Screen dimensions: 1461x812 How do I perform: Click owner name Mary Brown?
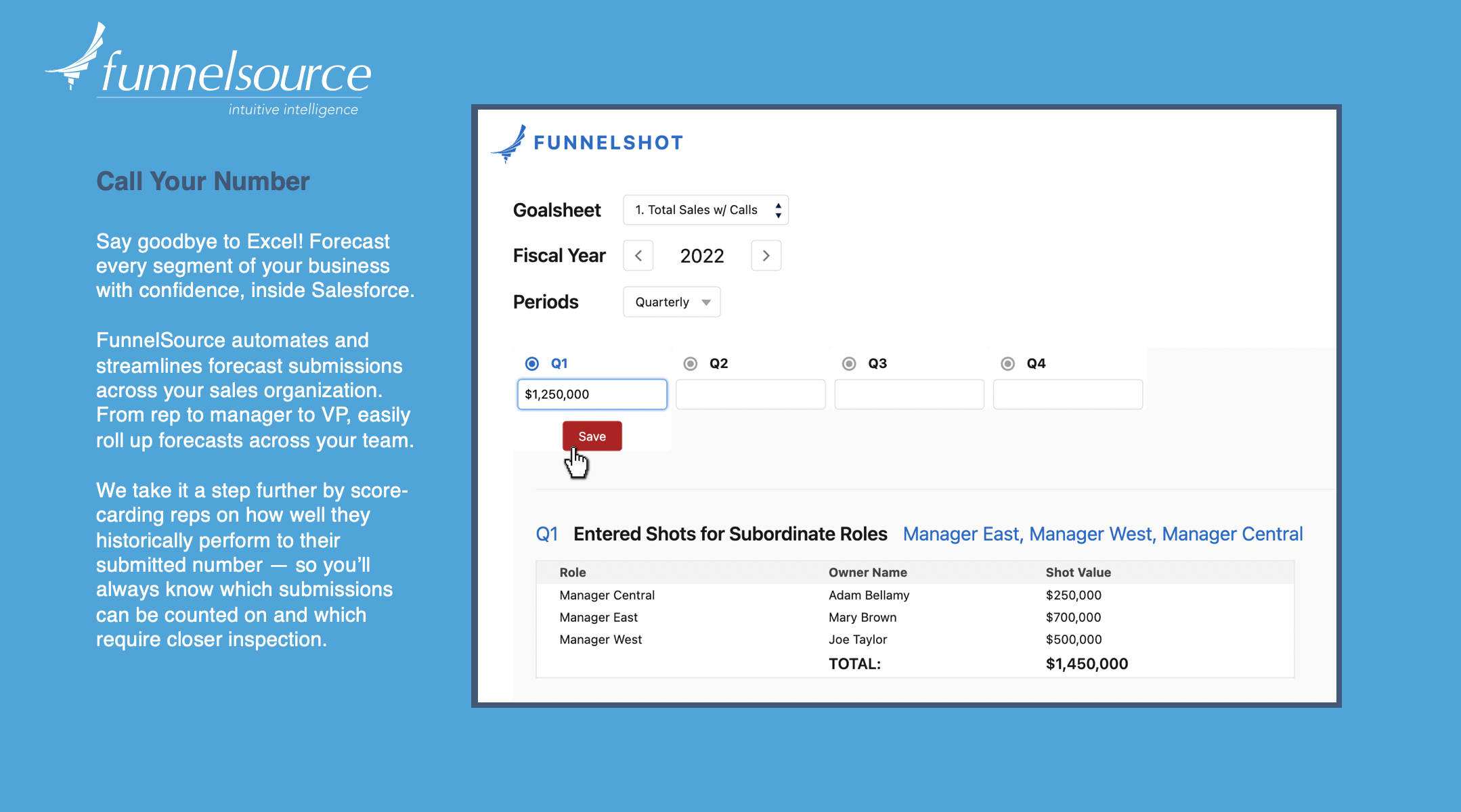pos(863,618)
